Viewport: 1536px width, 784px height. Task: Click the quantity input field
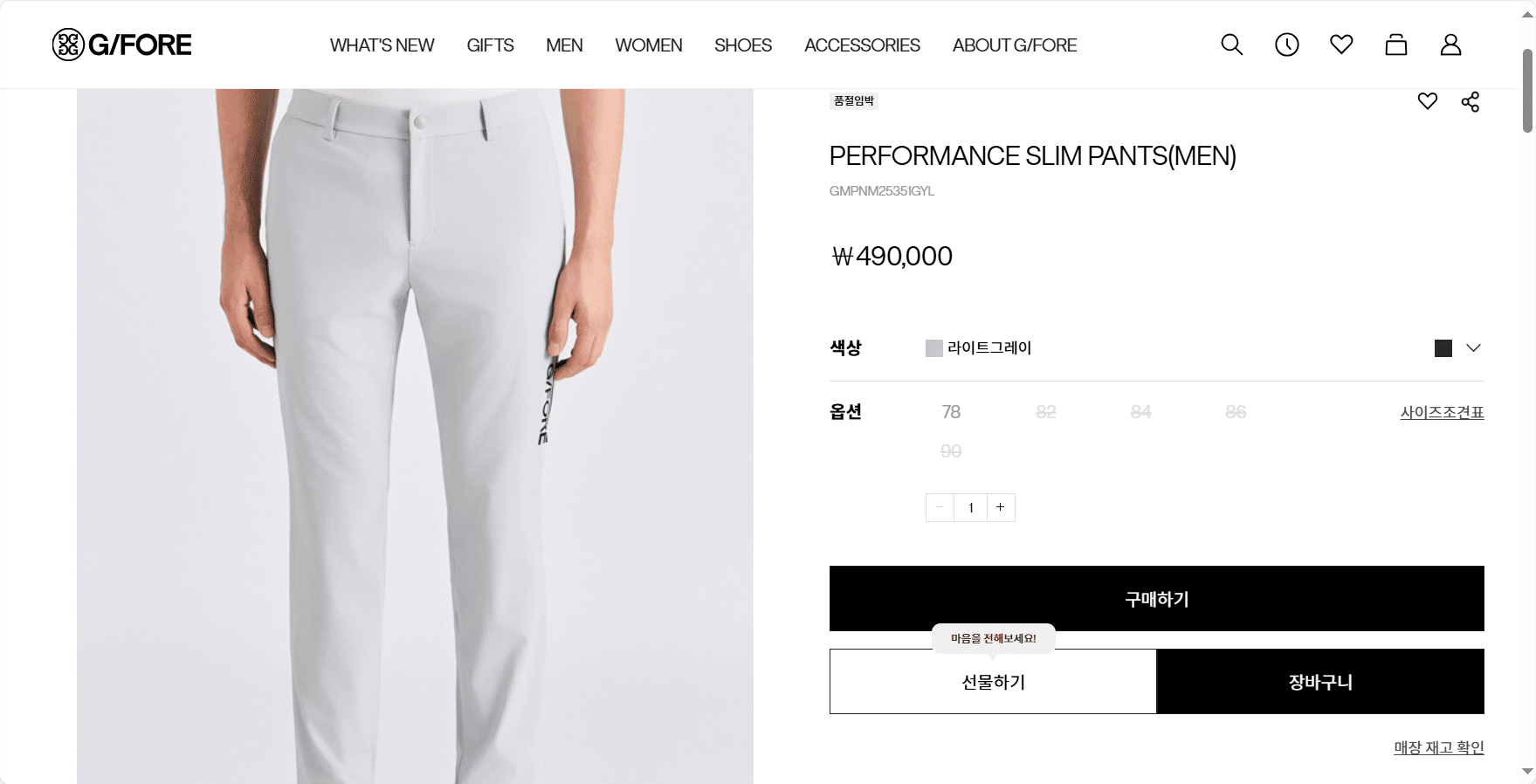970,507
